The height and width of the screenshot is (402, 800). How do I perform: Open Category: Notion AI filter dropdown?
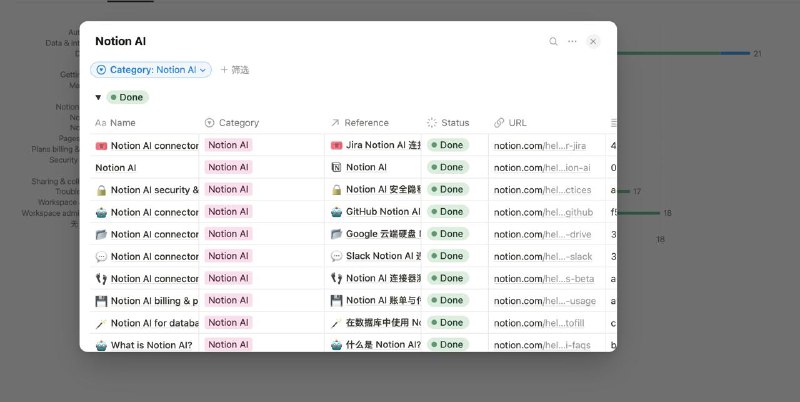point(151,70)
